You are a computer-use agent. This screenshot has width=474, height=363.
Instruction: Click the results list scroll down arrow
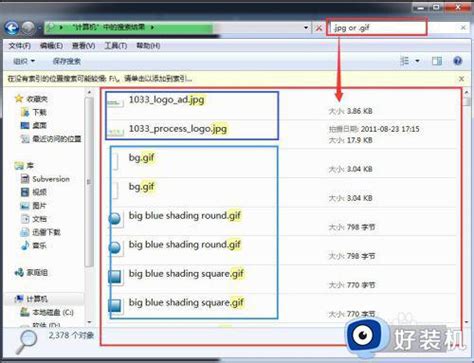tap(467, 322)
